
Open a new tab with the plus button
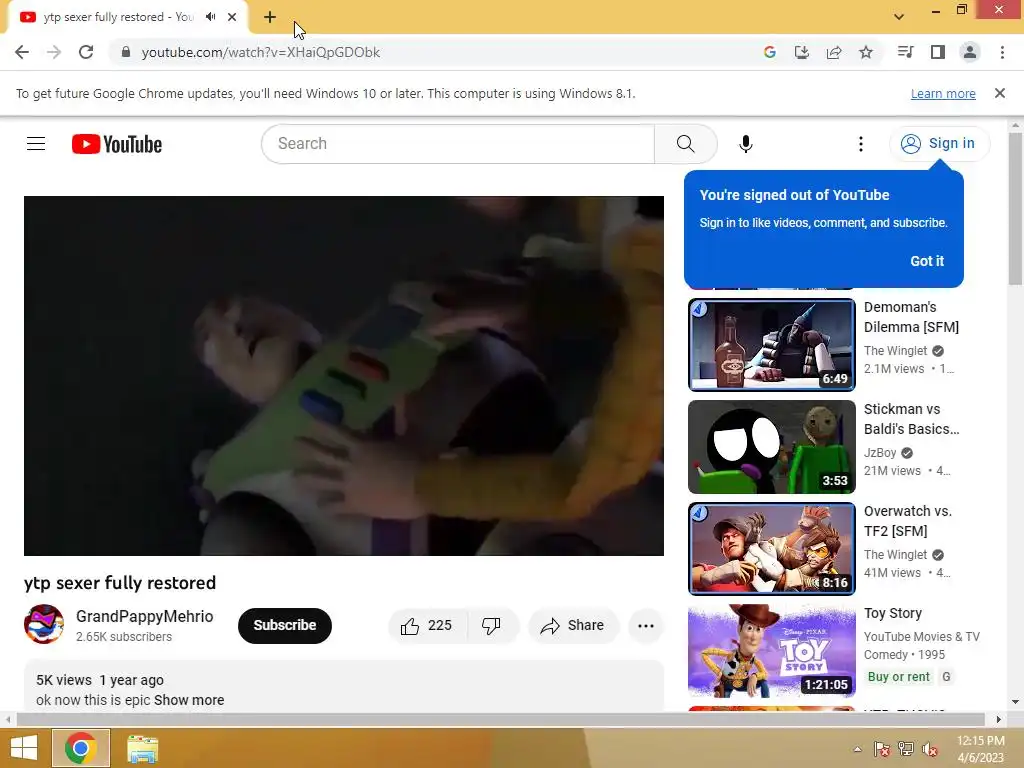[270, 17]
